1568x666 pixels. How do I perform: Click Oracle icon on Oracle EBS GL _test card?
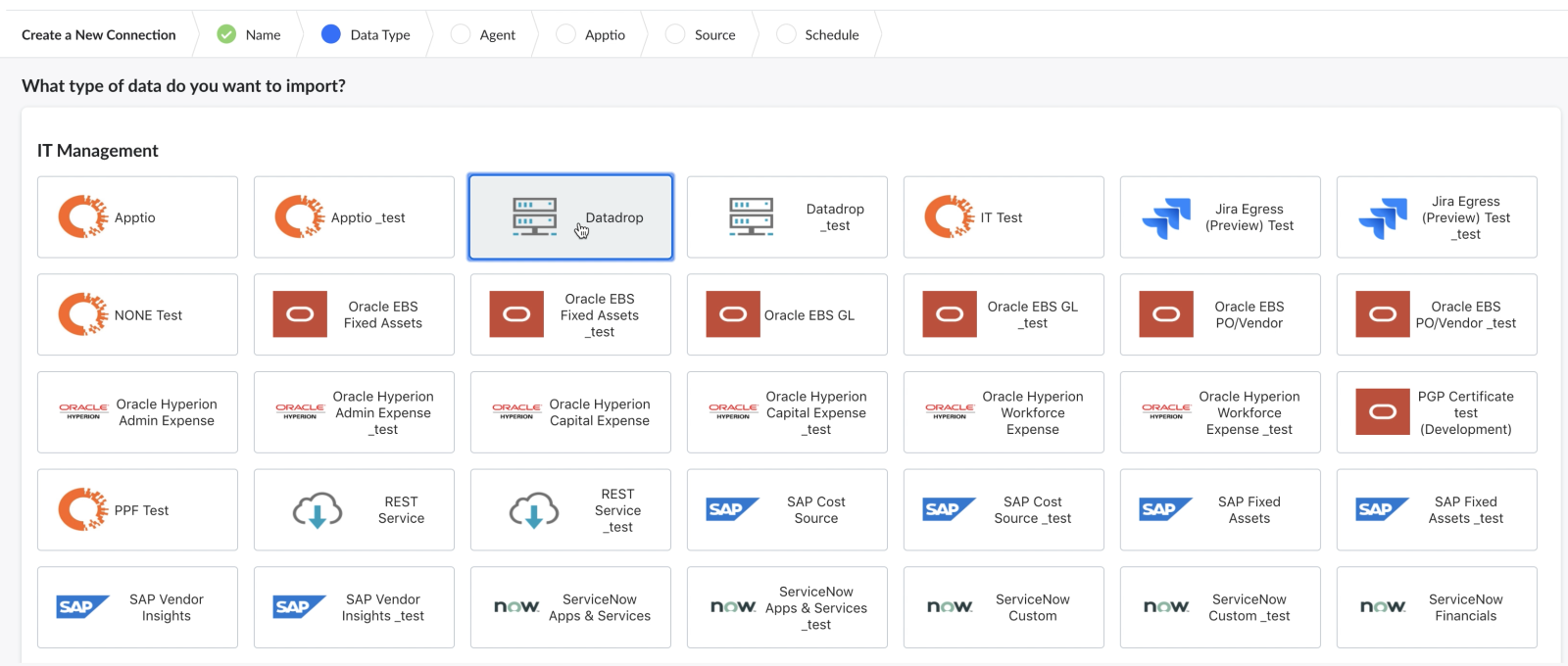(x=950, y=314)
